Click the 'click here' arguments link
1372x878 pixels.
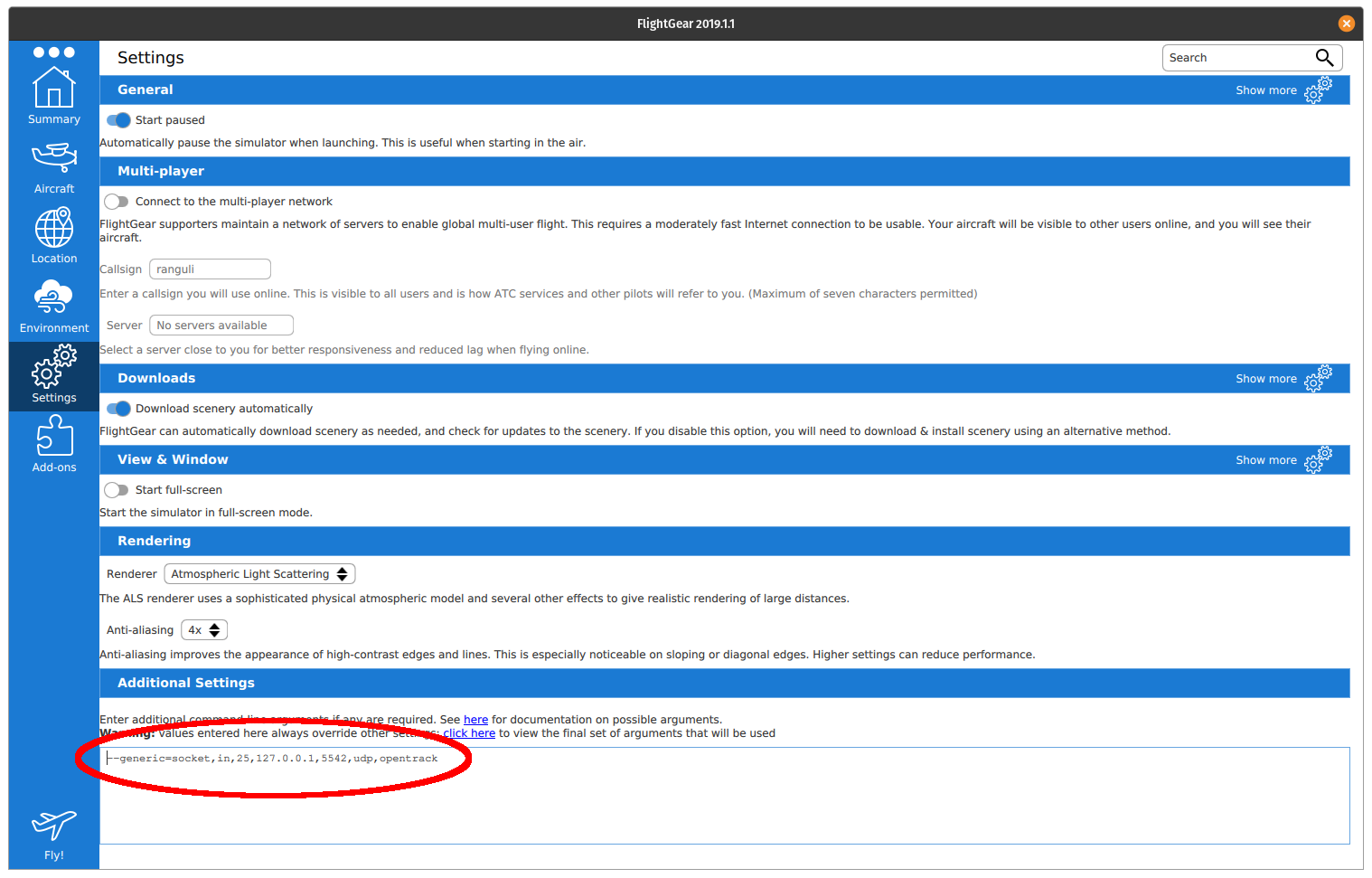tap(469, 733)
